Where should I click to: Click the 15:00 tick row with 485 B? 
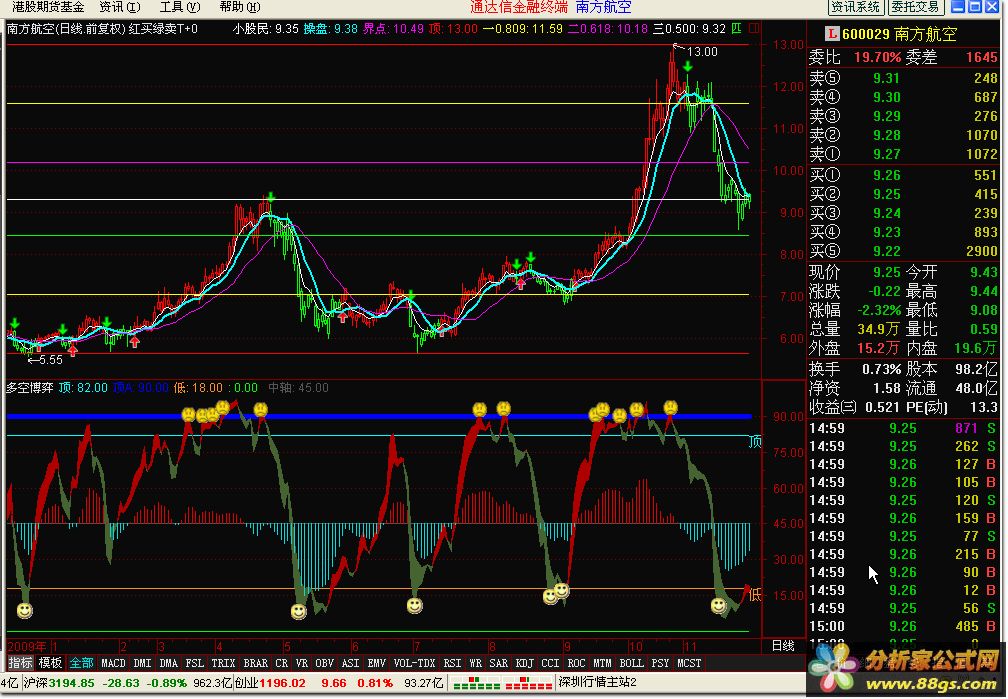click(903, 626)
